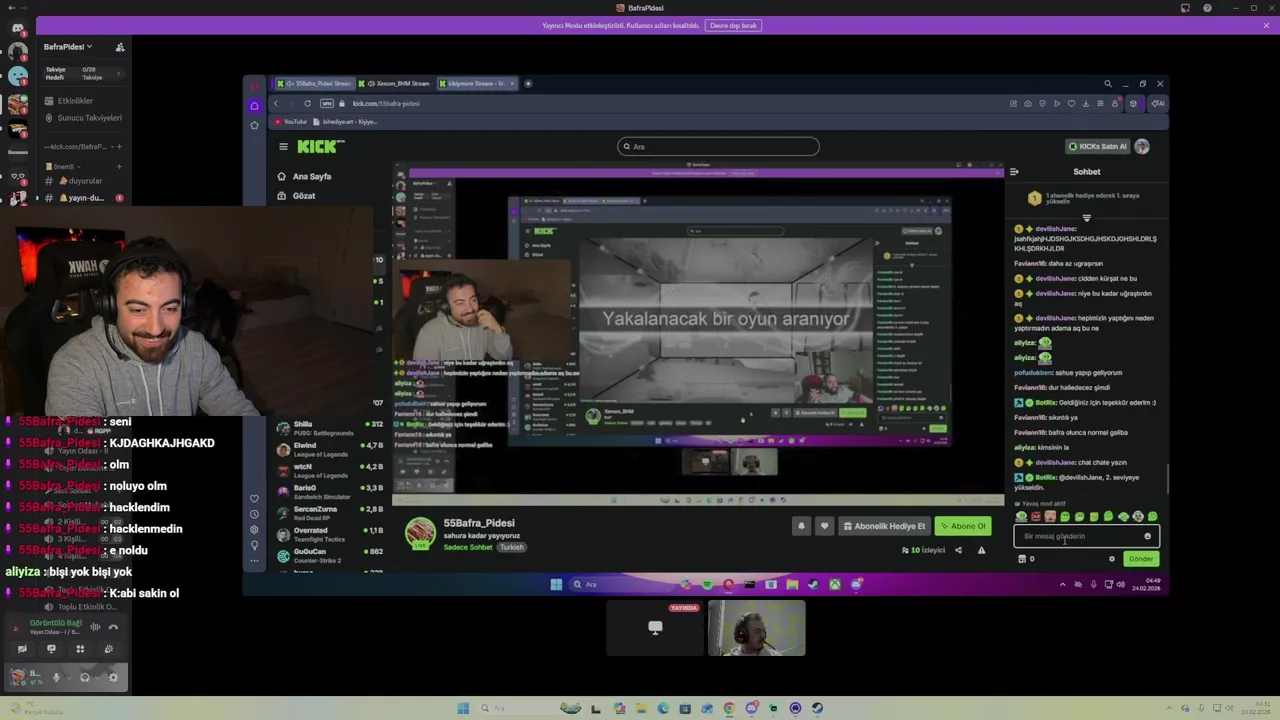Screen dimensions: 1280x720
Task: Click Opera bookmarks star sidebar icon
Action: point(254,125)
